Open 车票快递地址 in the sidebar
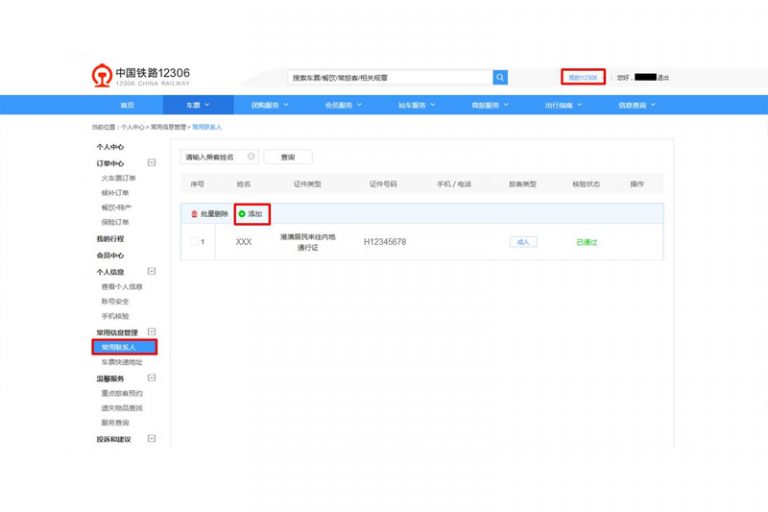This screenshot has height=512, width=768. point(122,361)
